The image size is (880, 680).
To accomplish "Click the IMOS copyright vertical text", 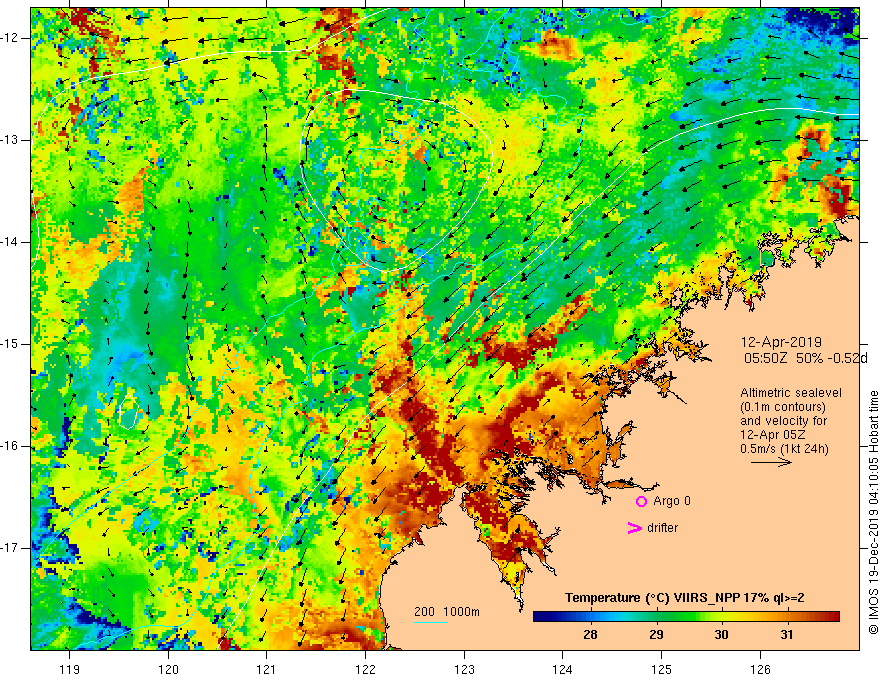I will click(x=873, y=513).
